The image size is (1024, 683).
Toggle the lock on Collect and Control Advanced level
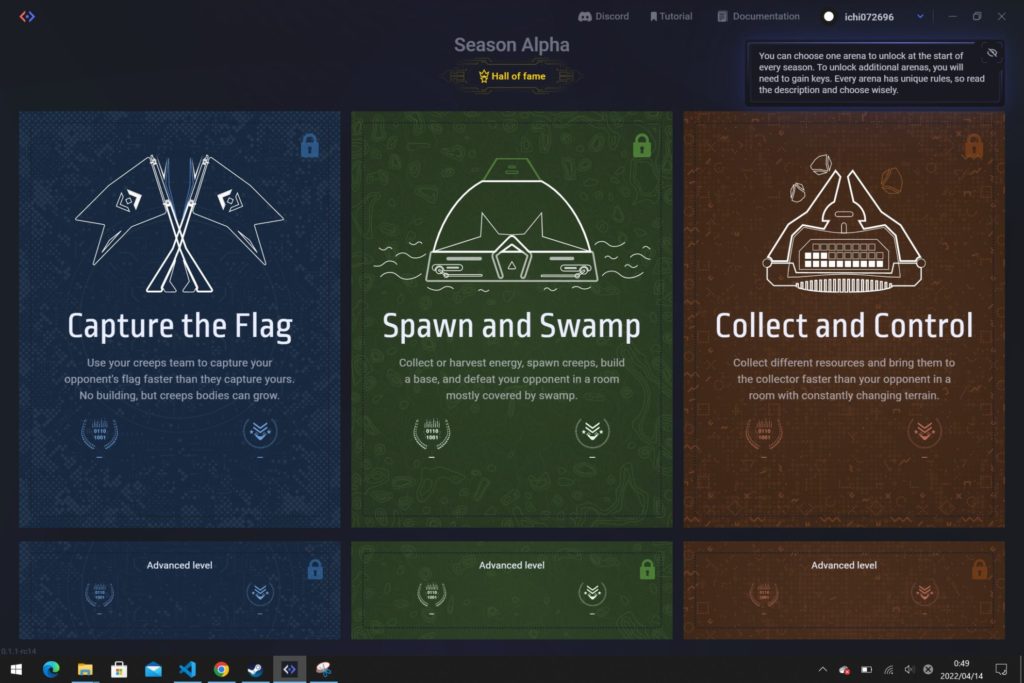[979, 569]
